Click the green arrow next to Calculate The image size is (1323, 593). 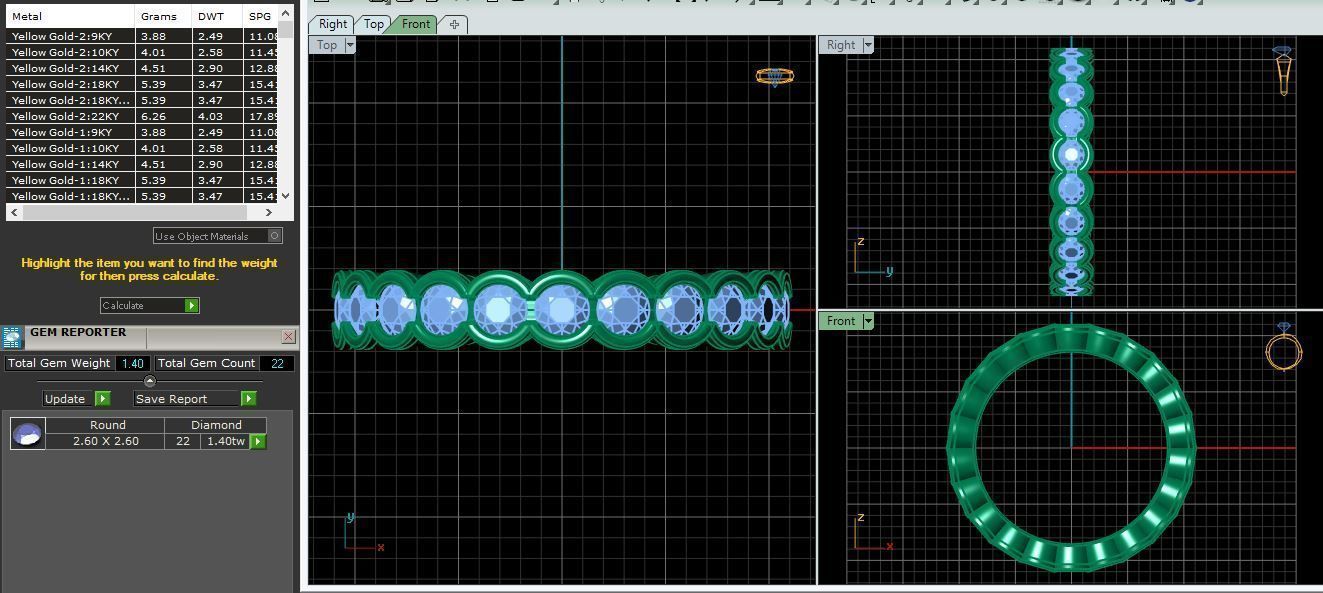pos(192,305)
